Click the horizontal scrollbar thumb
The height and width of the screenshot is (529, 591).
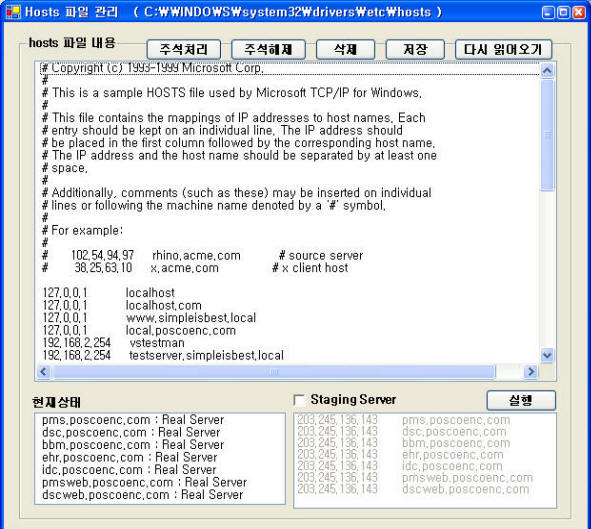pos(274,372)
